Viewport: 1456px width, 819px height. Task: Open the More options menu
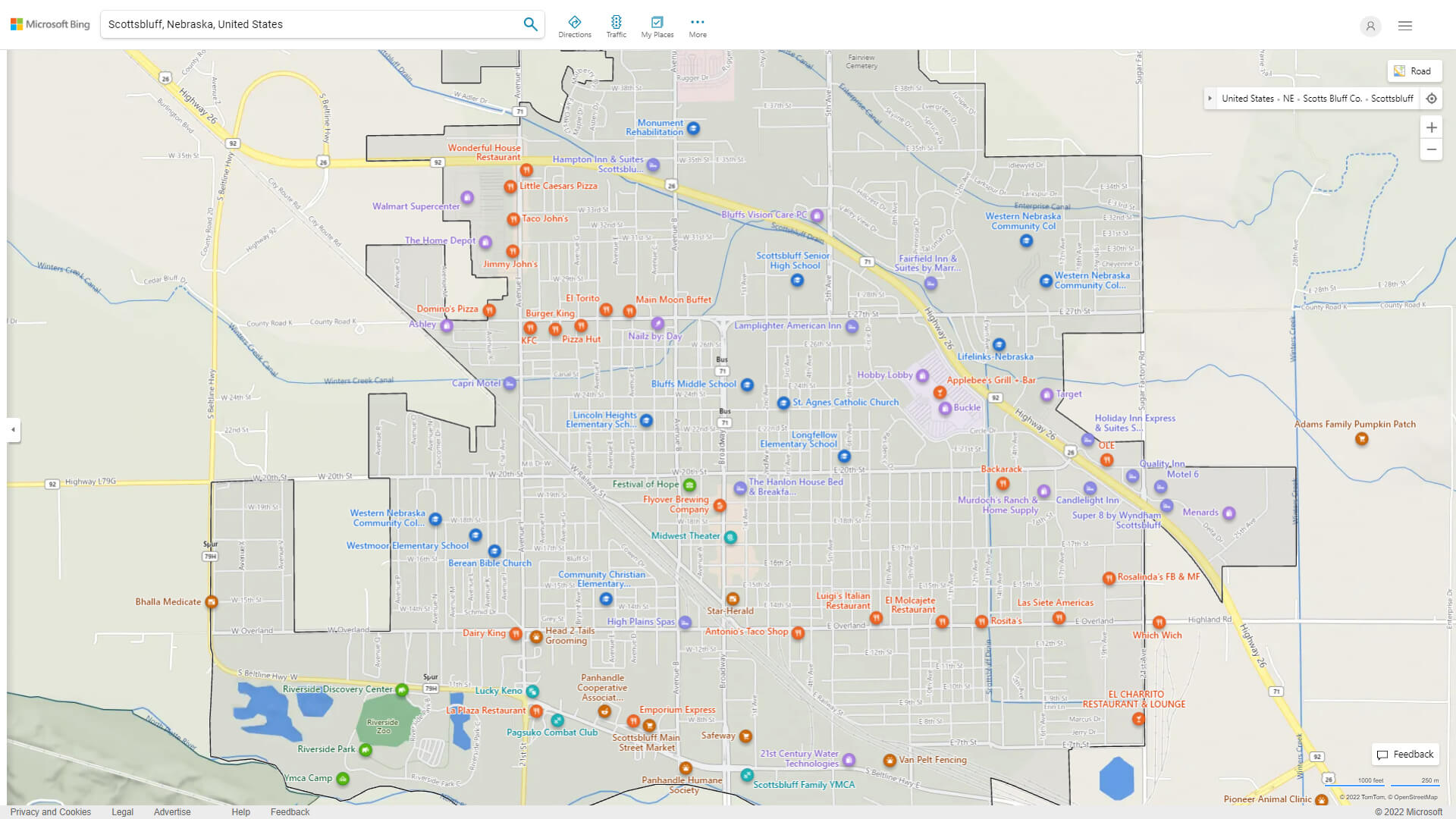click(x=697, y=22)
